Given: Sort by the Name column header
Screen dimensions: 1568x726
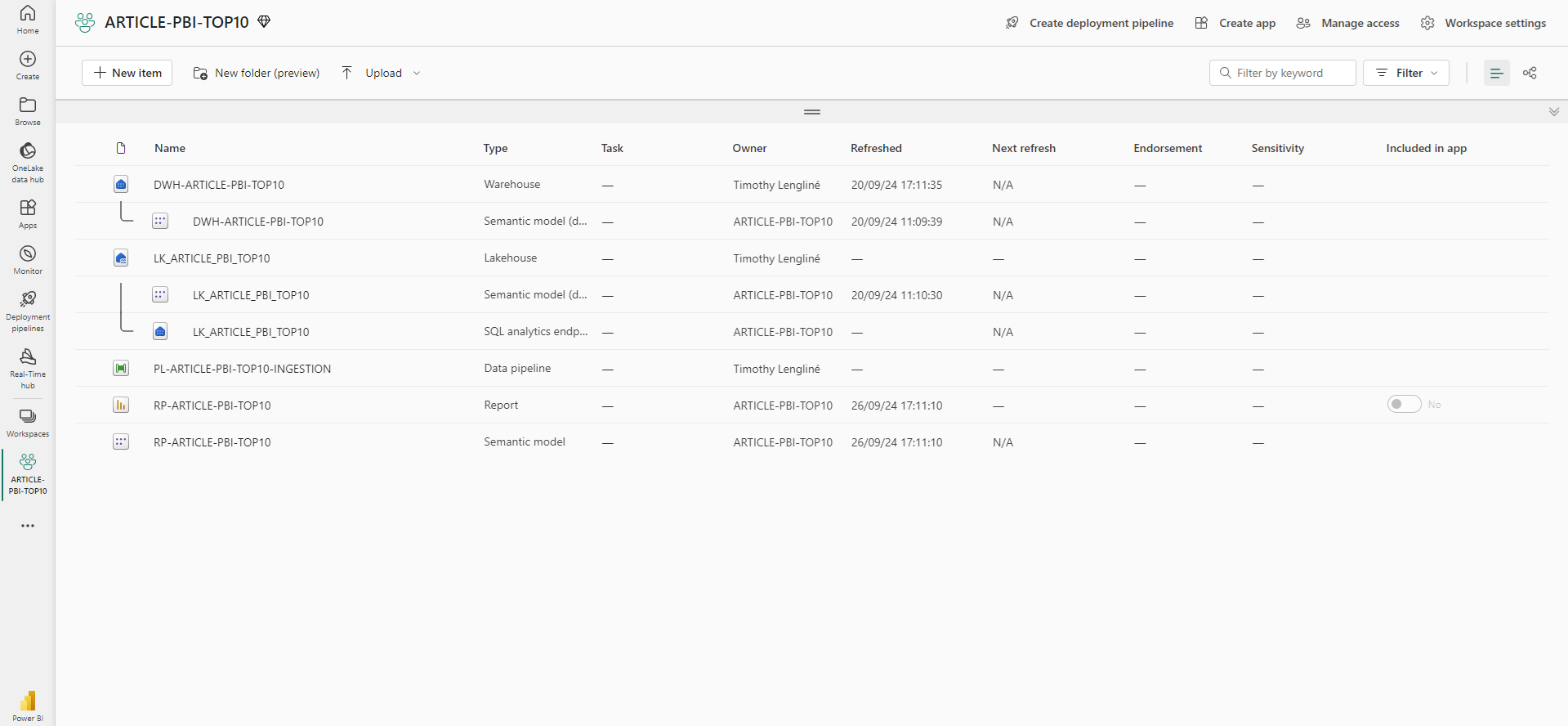Looking at the screenshot, I should tap(170, 148).
